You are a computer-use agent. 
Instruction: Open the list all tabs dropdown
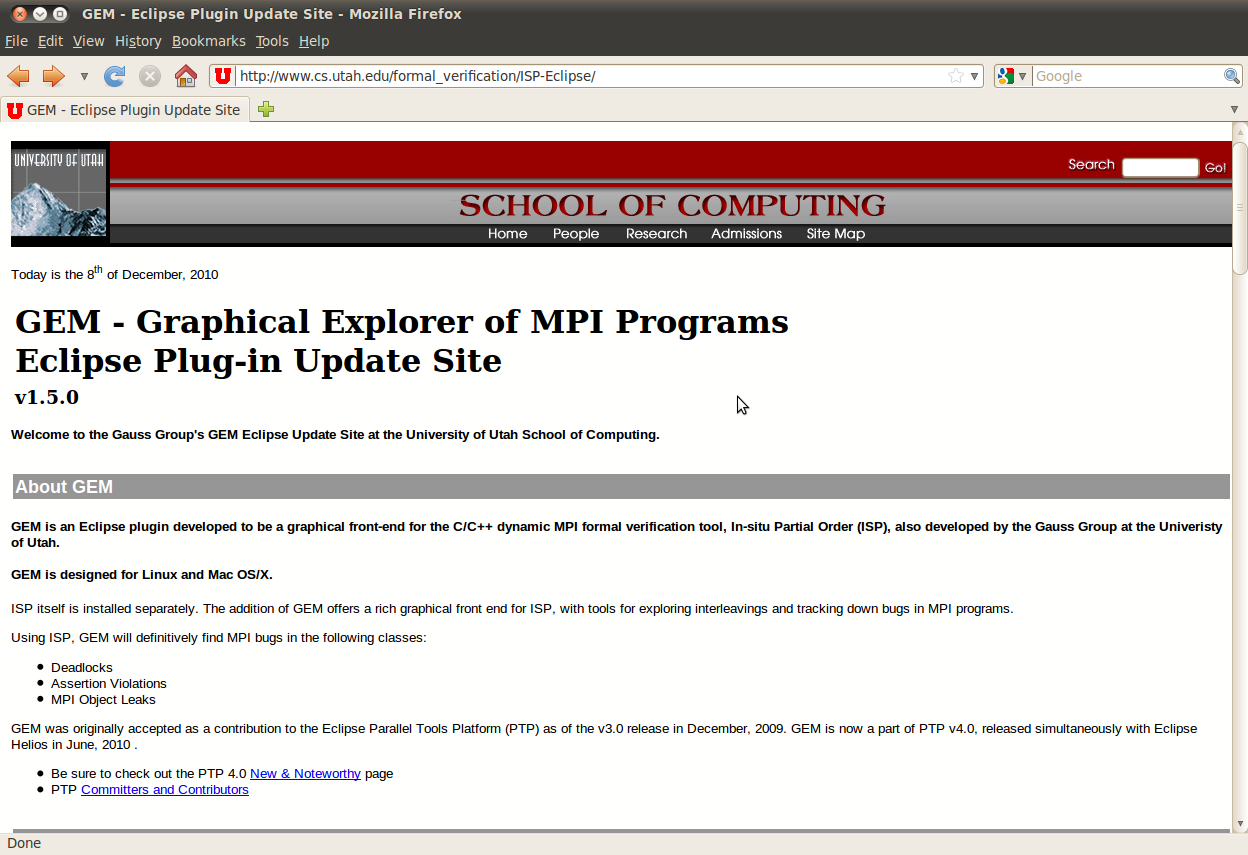click(x=1235, y=109)
